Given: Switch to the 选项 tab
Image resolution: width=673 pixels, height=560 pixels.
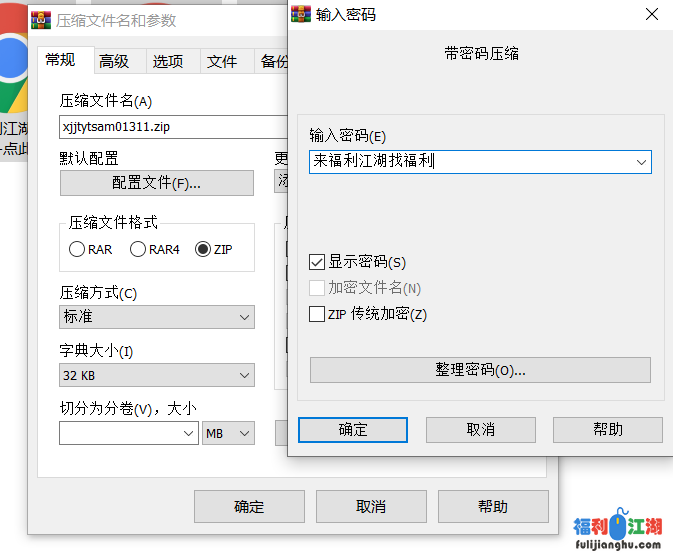Looking at the screenshot, I should click(168, 61).
